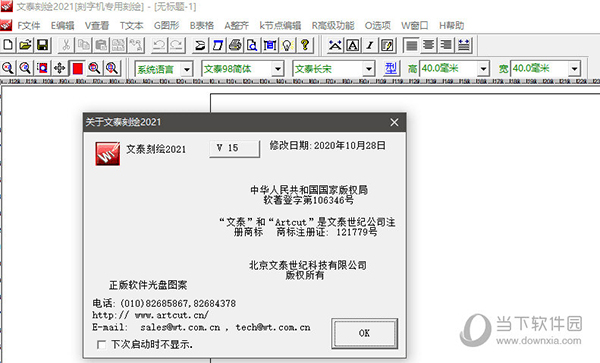Viewport: 600px width, 363px height.
Task: Open the O选项 menu
Action: coord(377,26)
